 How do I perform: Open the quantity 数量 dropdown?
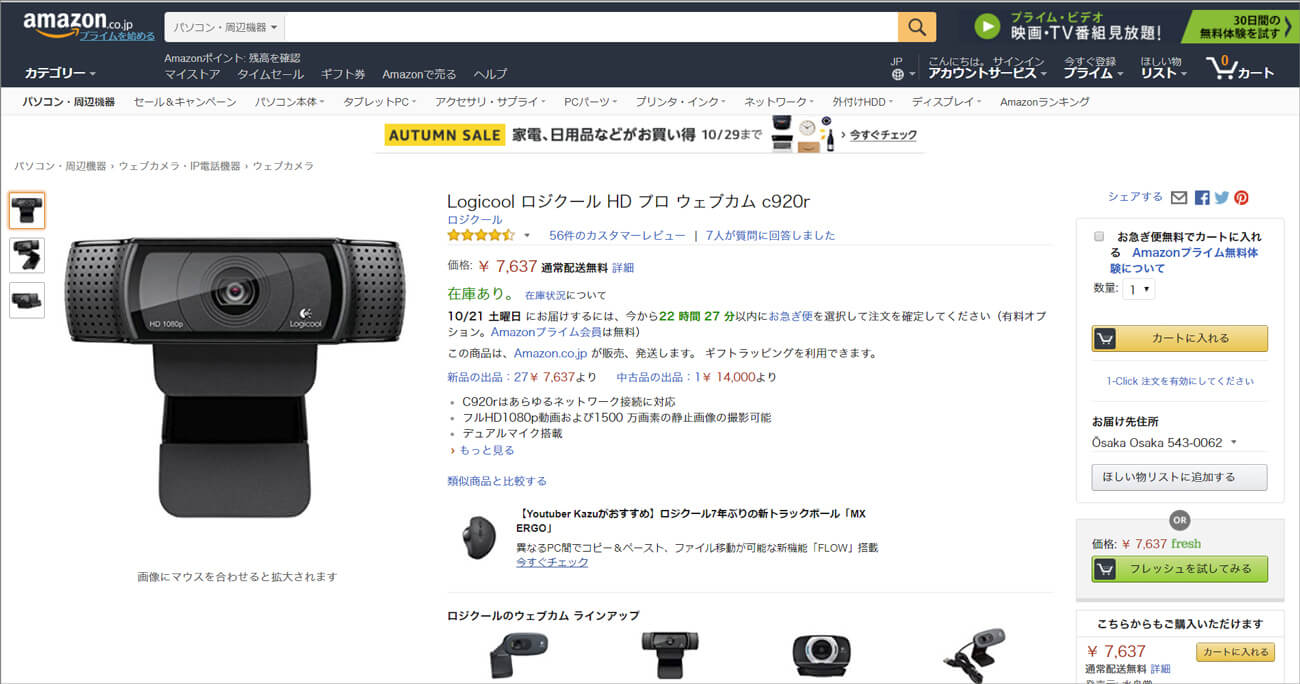pyautogui.click(x=1139, y=289)
